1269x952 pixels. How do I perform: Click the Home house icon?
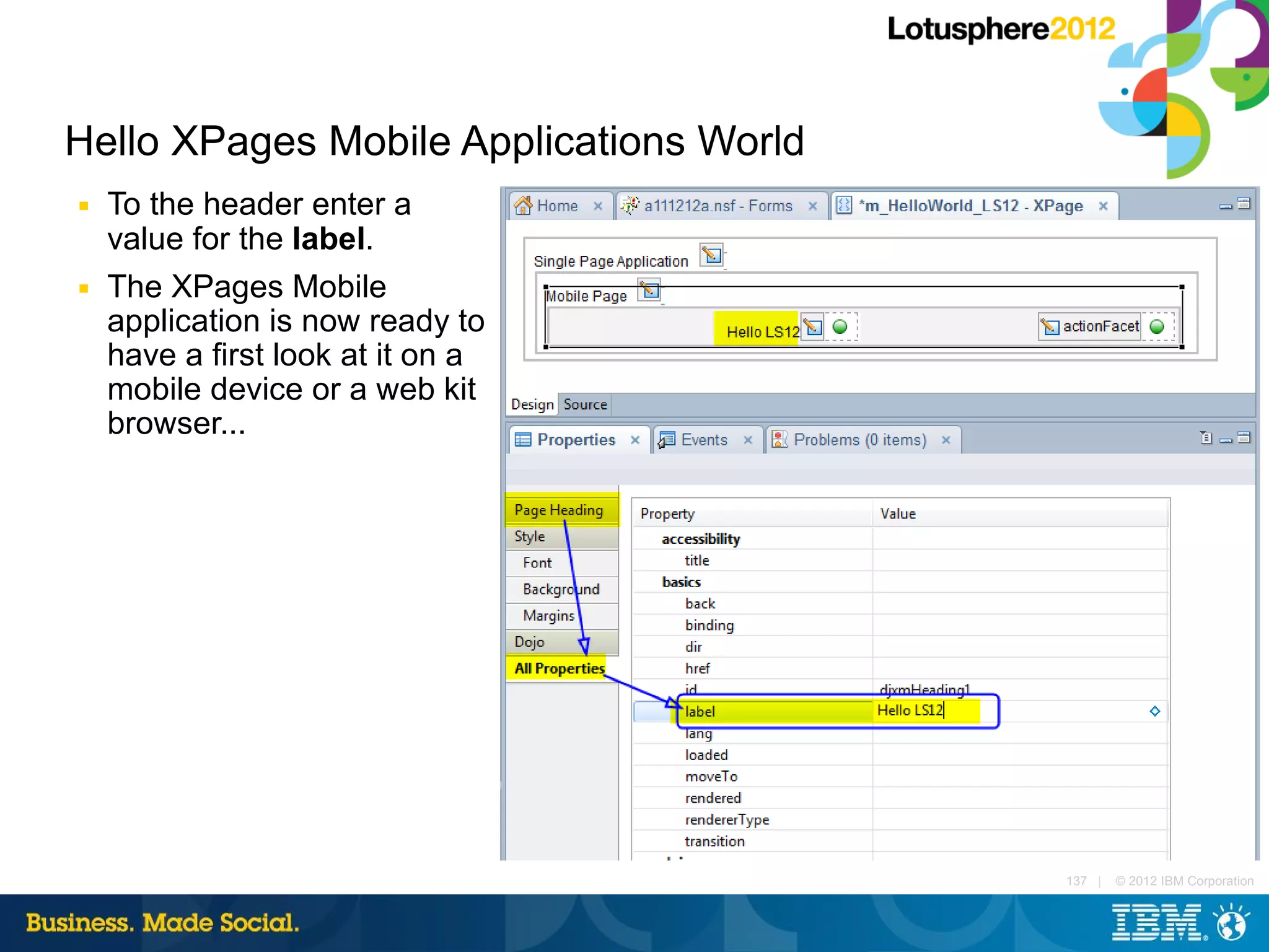(523, 205)
